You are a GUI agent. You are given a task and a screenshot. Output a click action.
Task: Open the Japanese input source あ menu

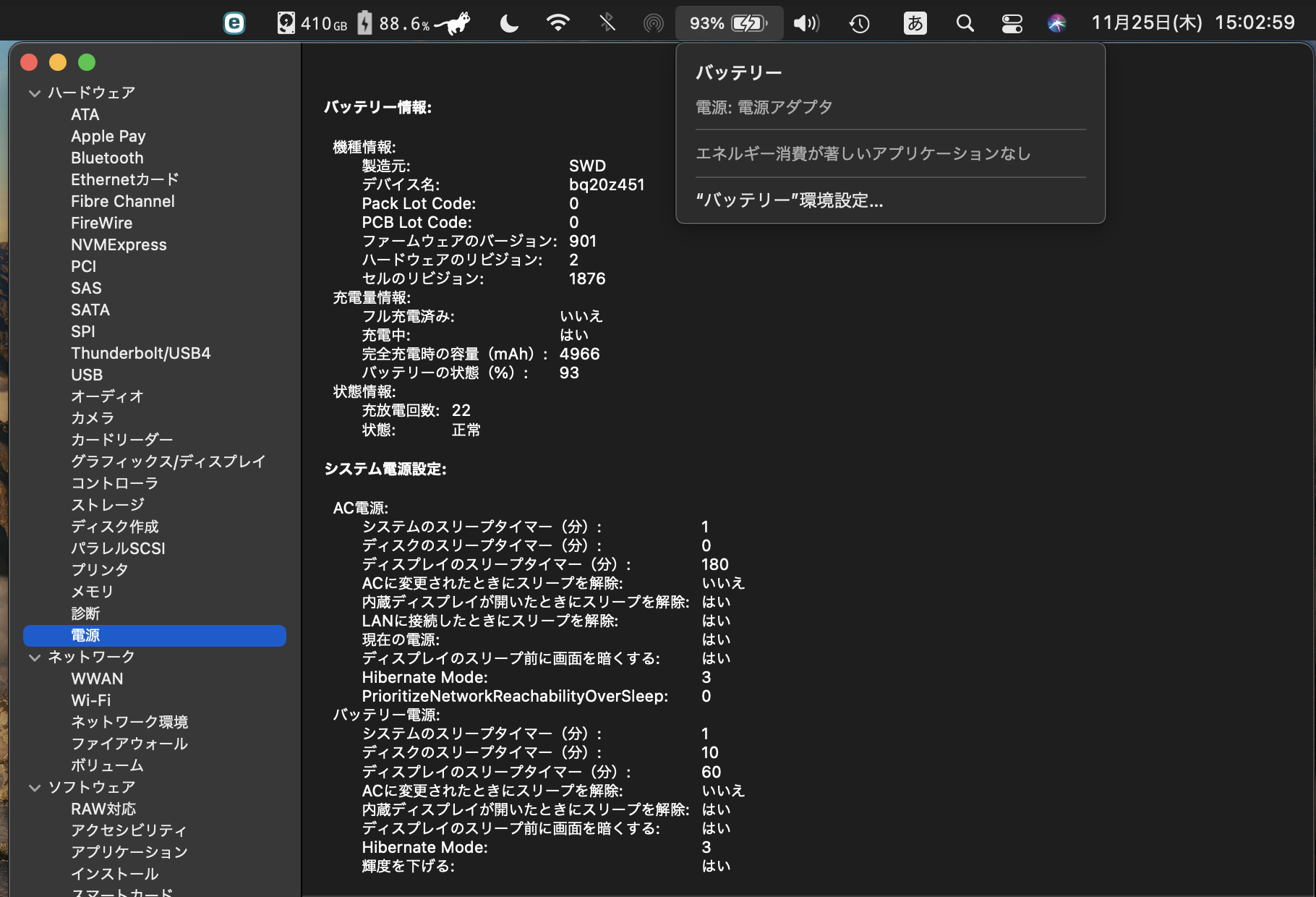(x=915, y=23)
